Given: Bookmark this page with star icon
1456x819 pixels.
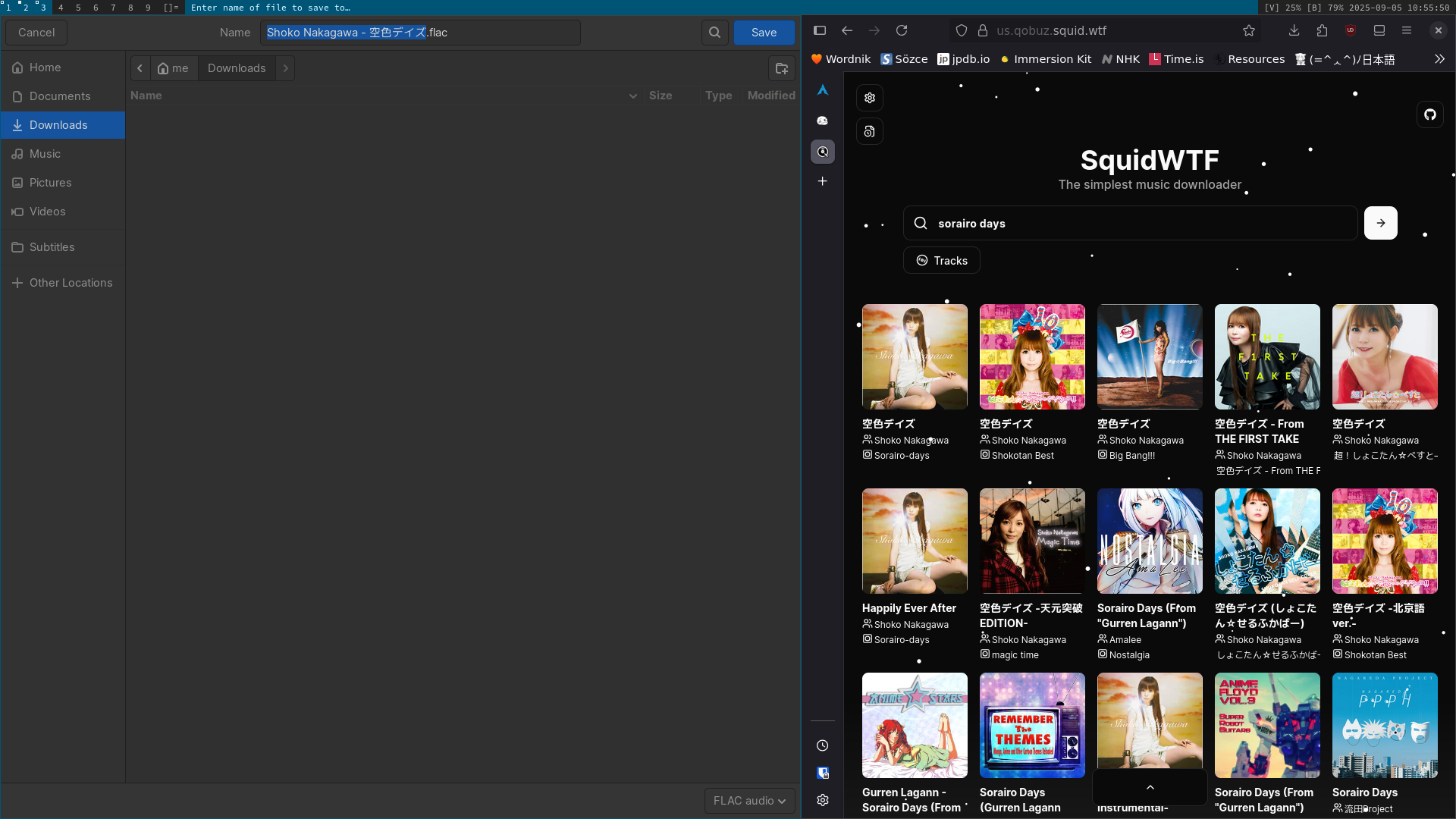Looking at the screenshot, I should [x=1249, y=30].
